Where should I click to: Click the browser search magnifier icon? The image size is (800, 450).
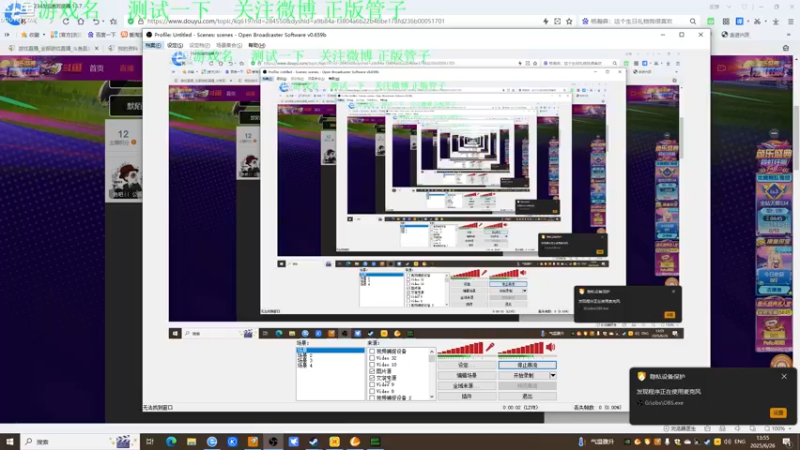[693, 21]
